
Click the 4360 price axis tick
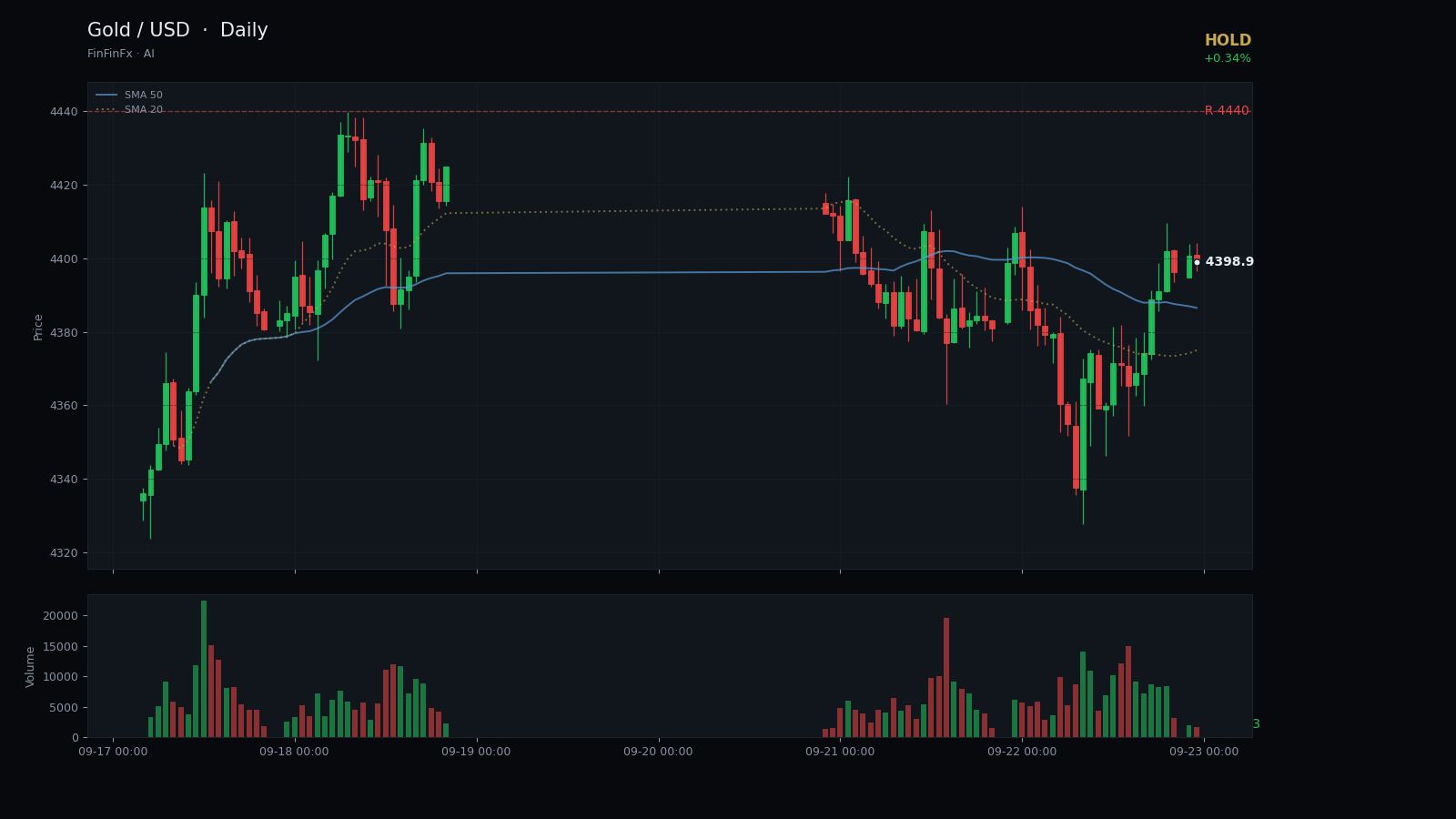pos(66,406)
